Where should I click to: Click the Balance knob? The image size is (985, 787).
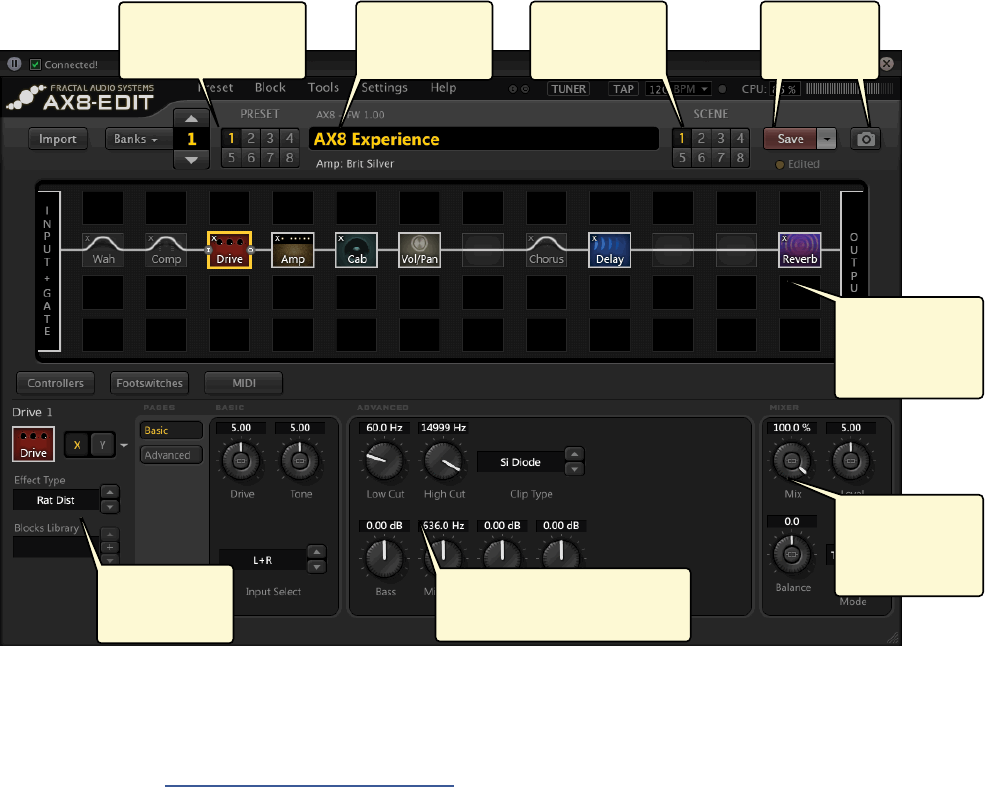(792, 554)
